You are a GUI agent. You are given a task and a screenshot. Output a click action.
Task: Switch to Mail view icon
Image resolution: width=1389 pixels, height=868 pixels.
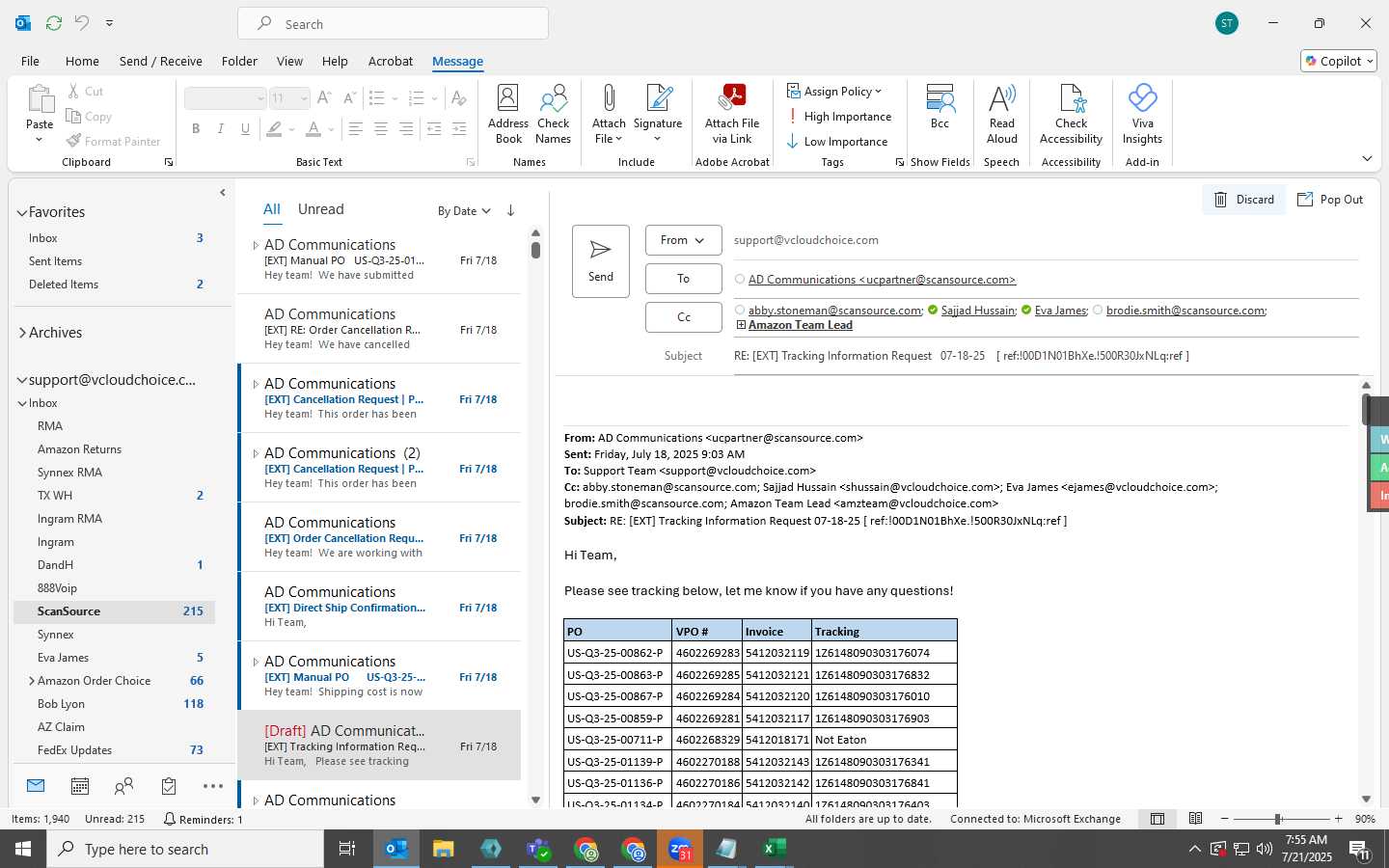click(x=36, y=786)
